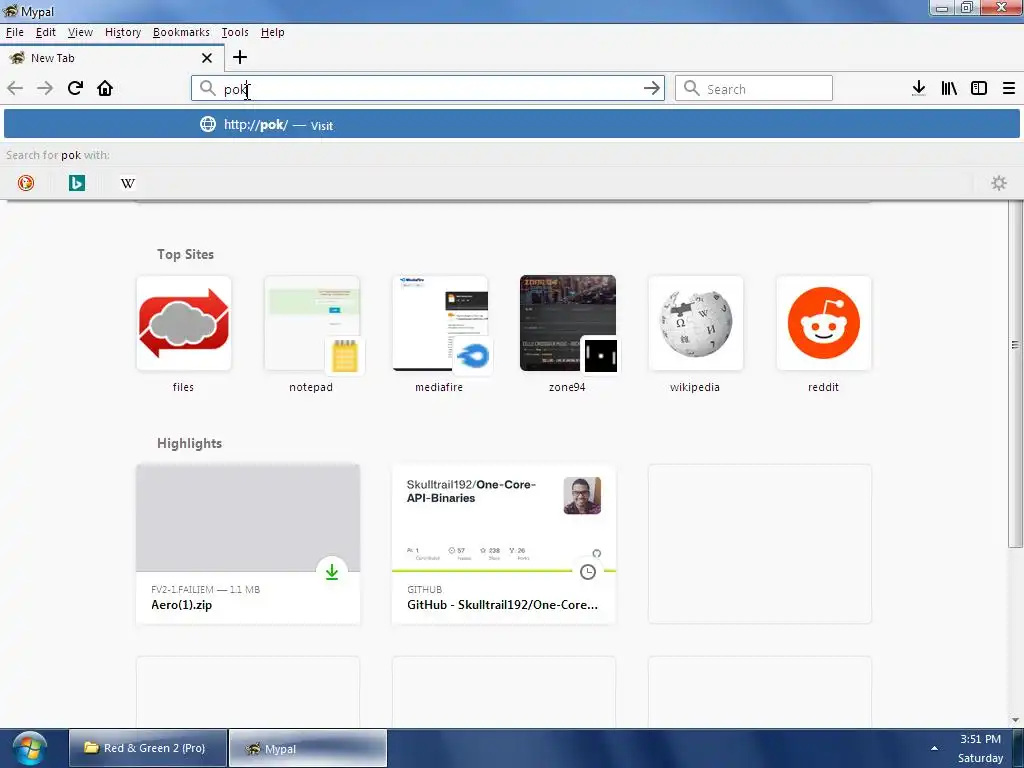The height and width of the screenshot is (768, 1024).
Task: Open the Tools menu
Action: 235,32
